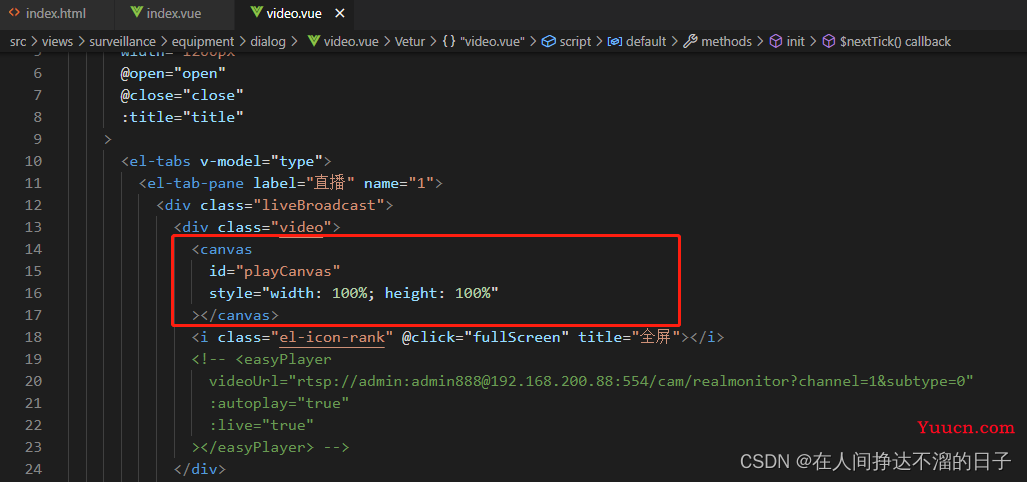Viewport: 1027px width, 482px height.
Task: Close the video.vue editor tab
Action: coord(339,14)
